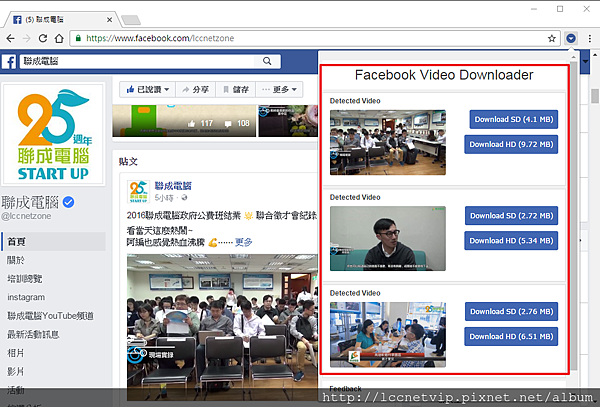Click the post author avatar thumbnail
The width and height of the screenshot is (600, 407).
pyautogui.click(x=138, y=191)
